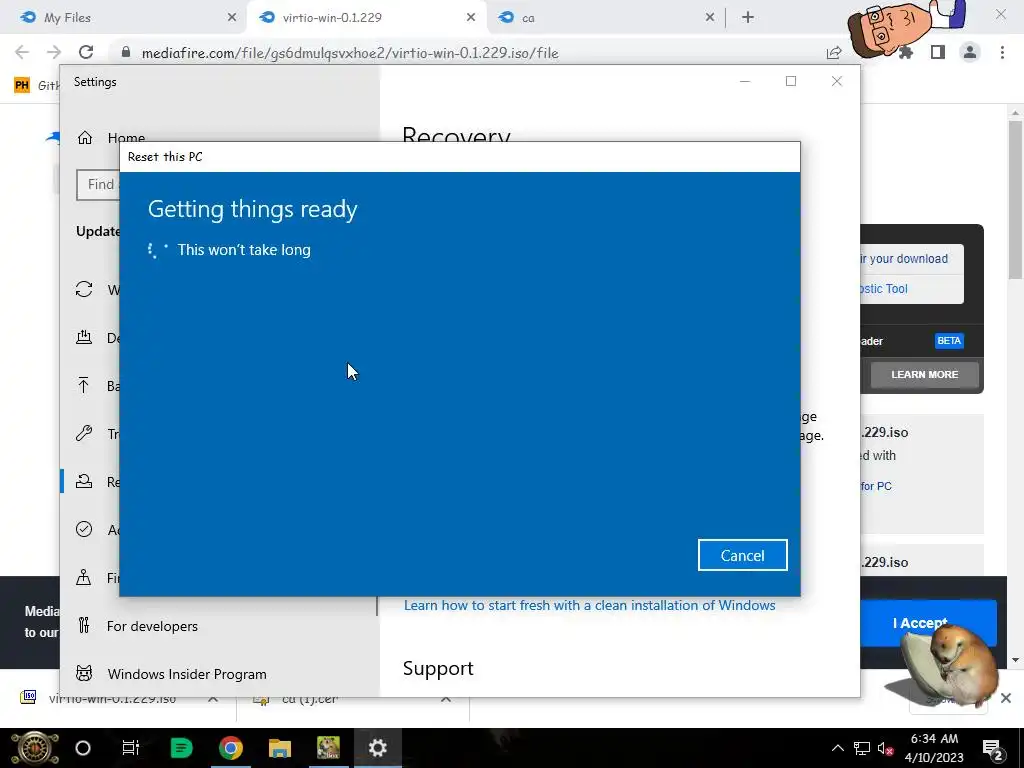This screenshot has width=1024, height=768.
Task: Toggle the Chrome side panel
Action: [938, 52]
